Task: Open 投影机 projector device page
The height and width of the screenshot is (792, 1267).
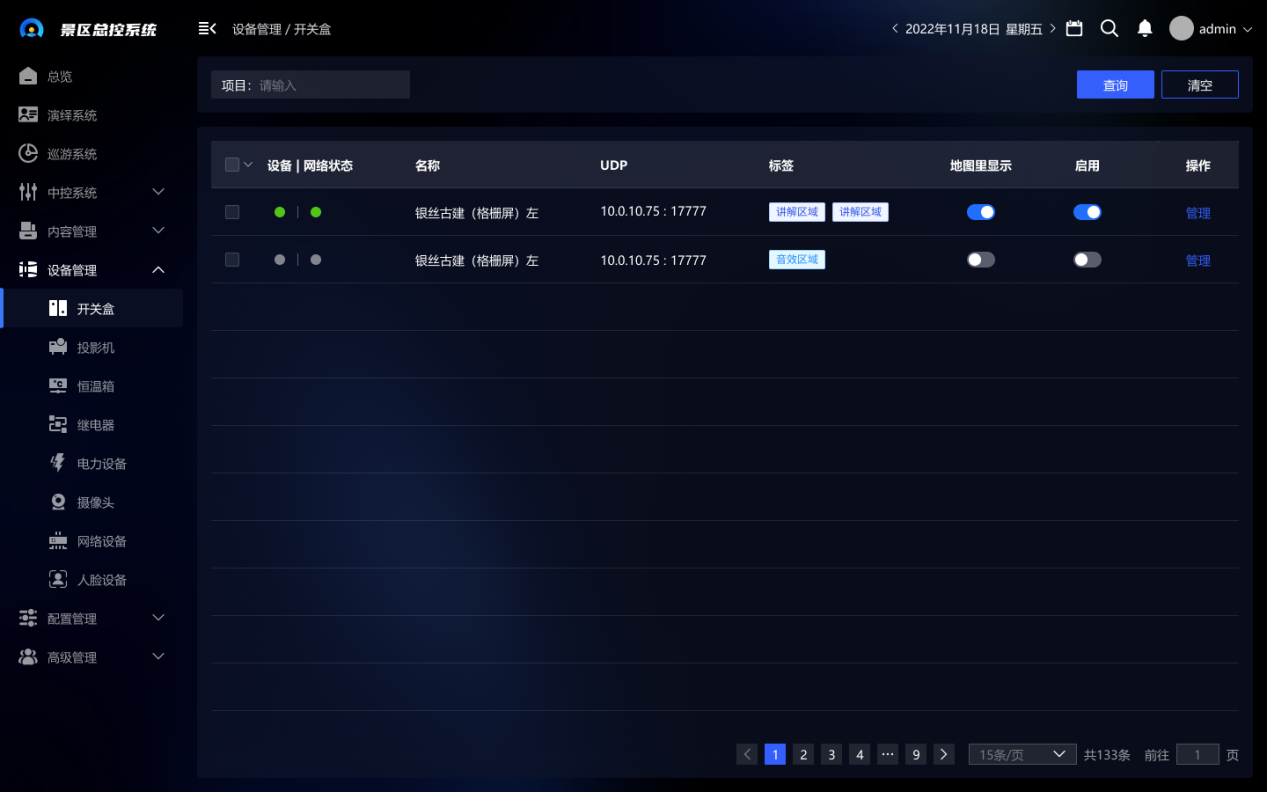Action: pos(95,348)
